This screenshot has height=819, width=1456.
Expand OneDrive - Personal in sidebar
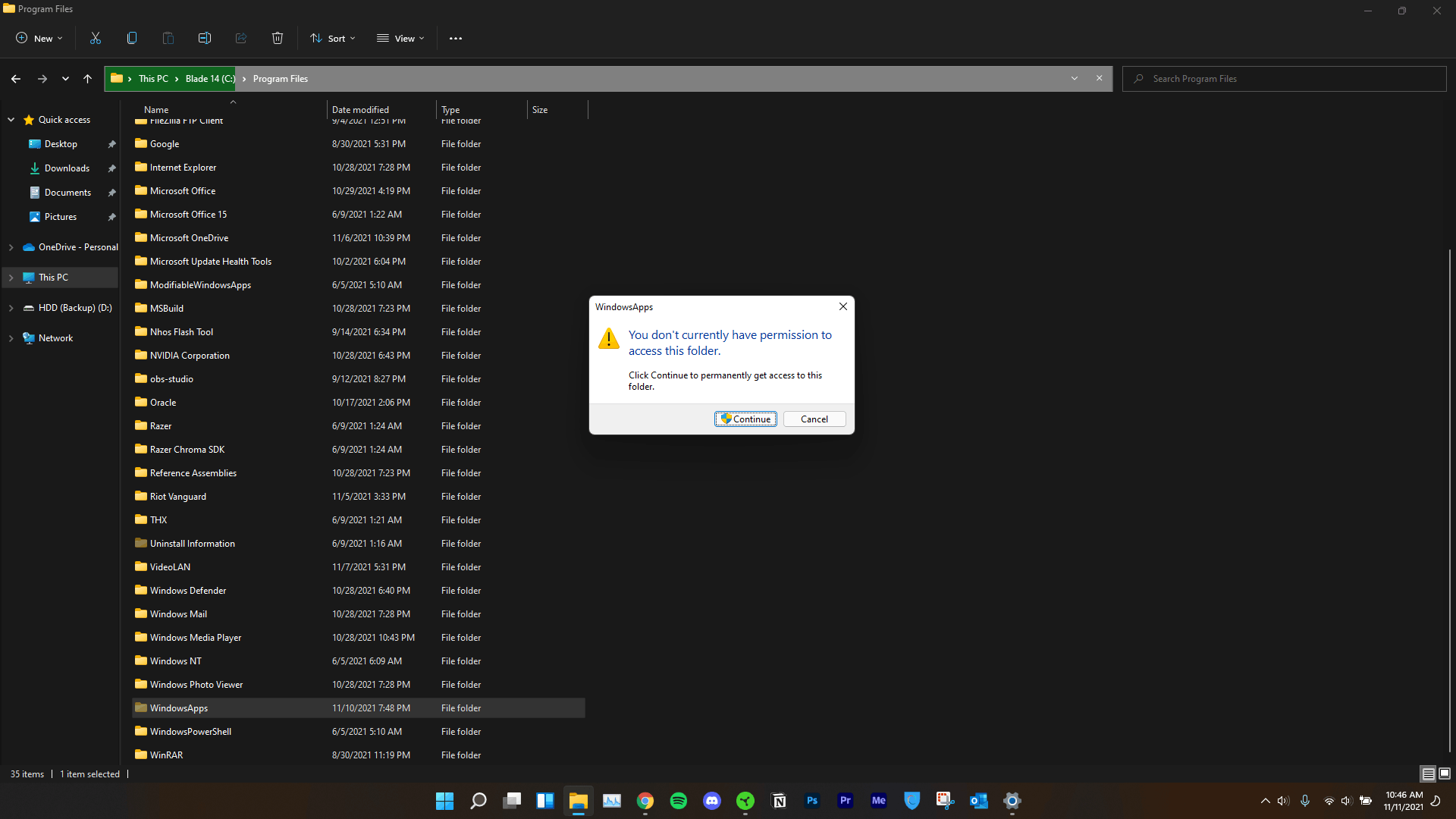pos(11,247)
